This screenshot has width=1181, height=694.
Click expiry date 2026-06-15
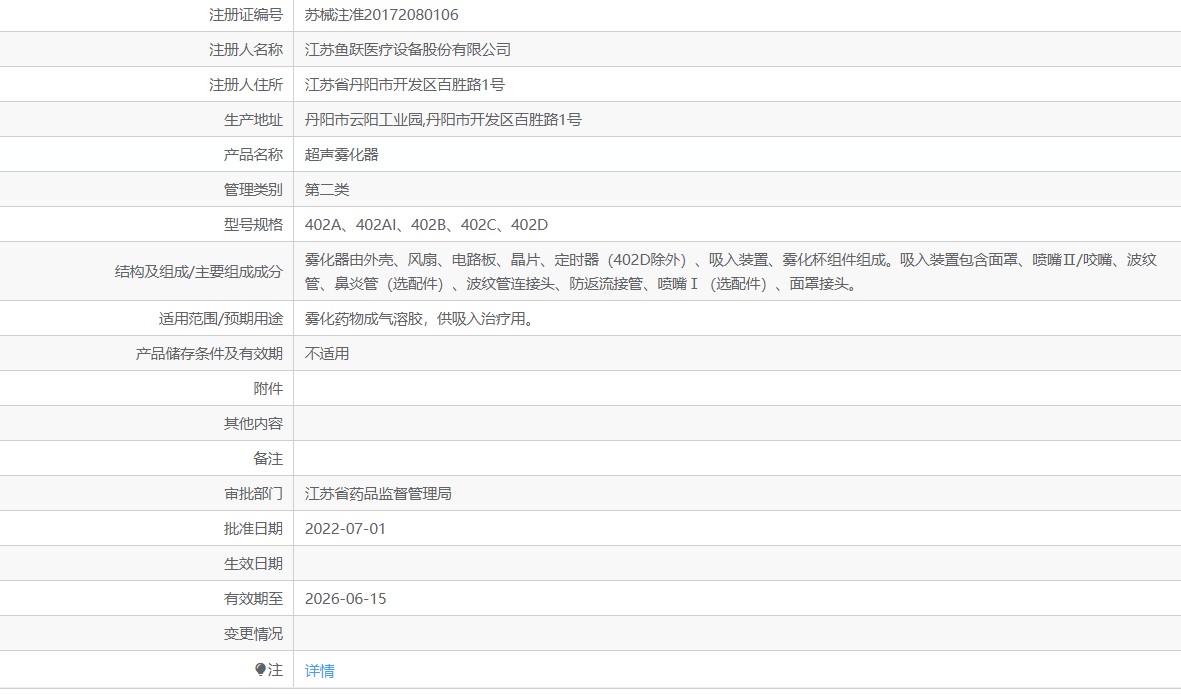click(x=345, y=599)
